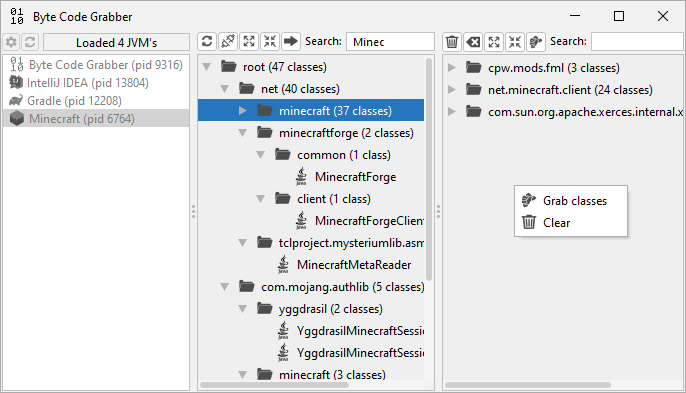Screen dimensions: 686x393
Task: Click the MinecraftMetaReader Java class icon
Action: click(283, 265)
